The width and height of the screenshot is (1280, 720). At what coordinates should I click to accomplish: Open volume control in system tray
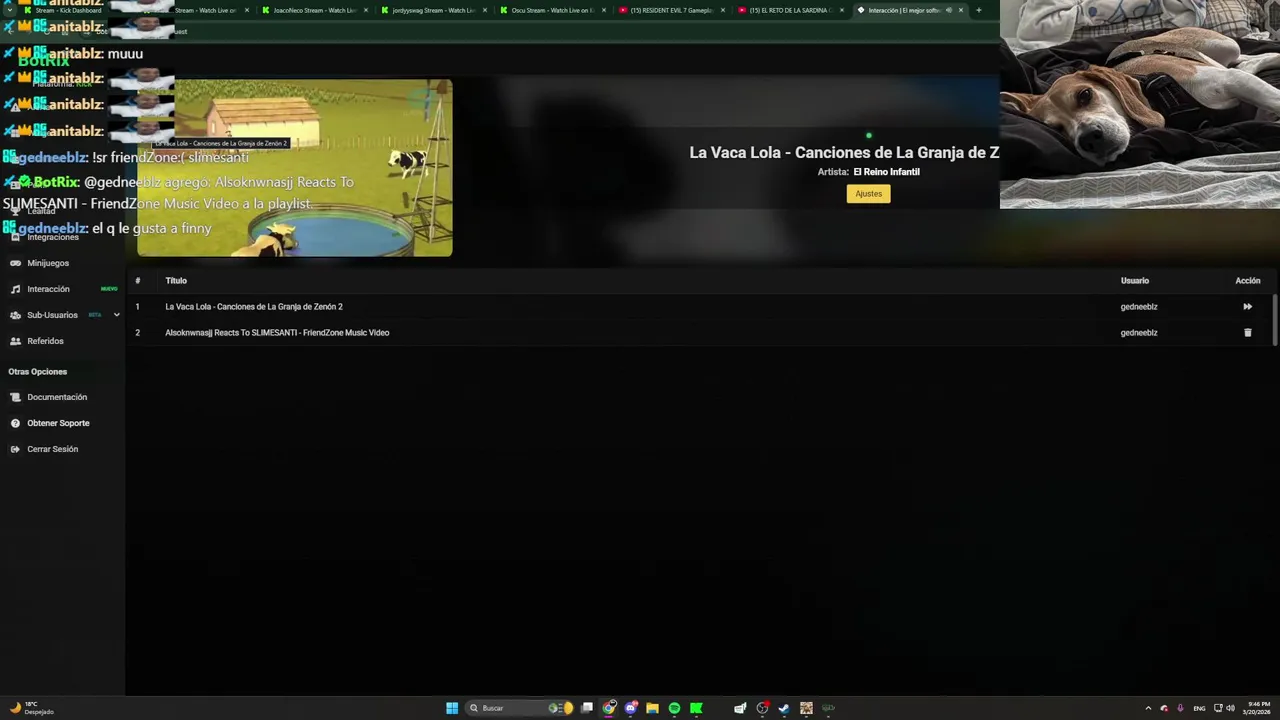(x=1230, y=708)
